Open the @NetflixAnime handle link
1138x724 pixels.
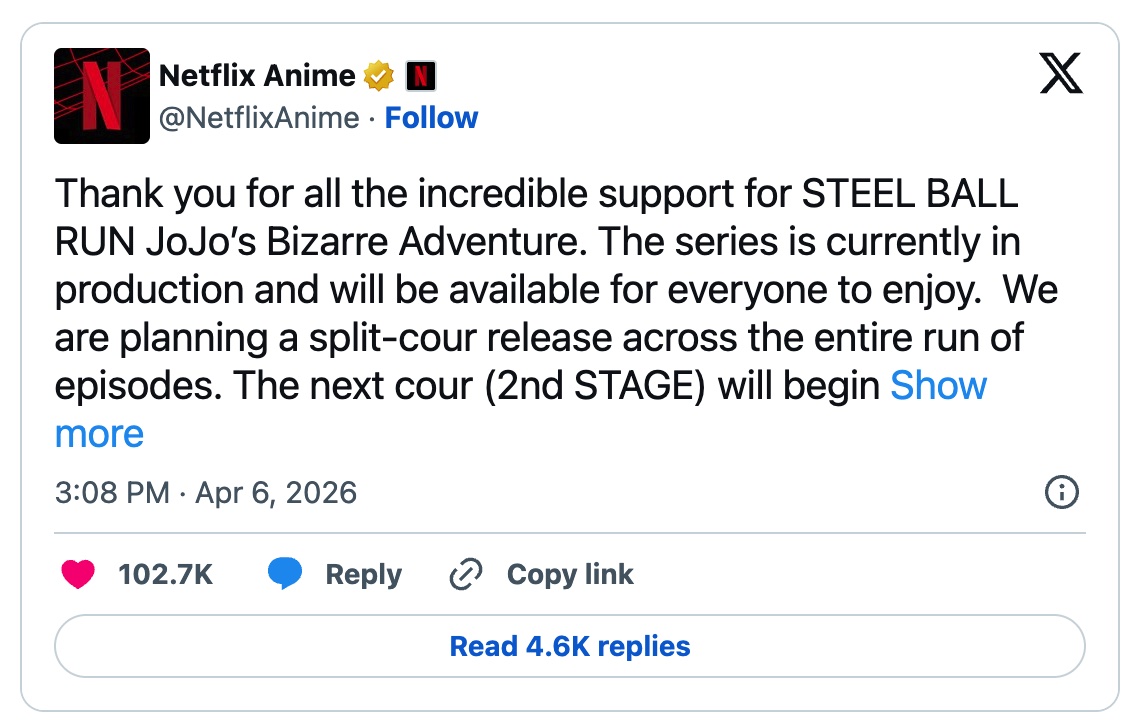[x=259, y=118]
